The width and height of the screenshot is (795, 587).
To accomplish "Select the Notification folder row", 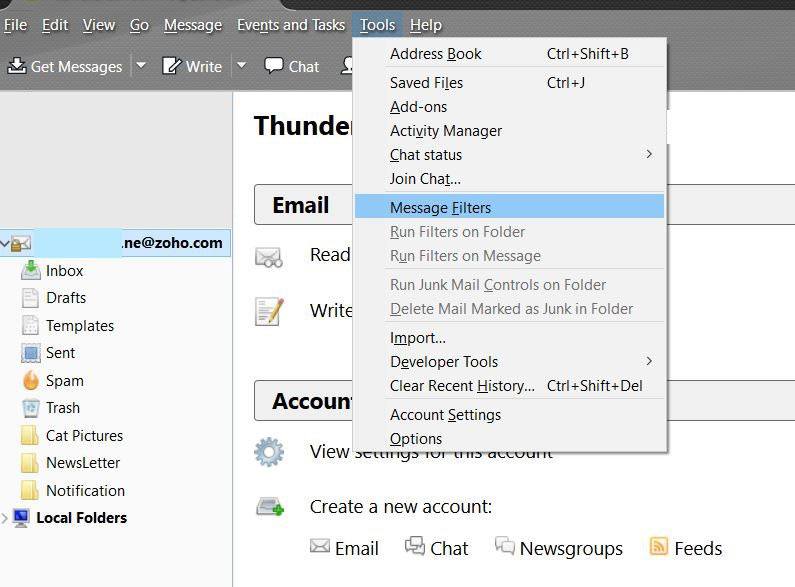I will 116,490.
